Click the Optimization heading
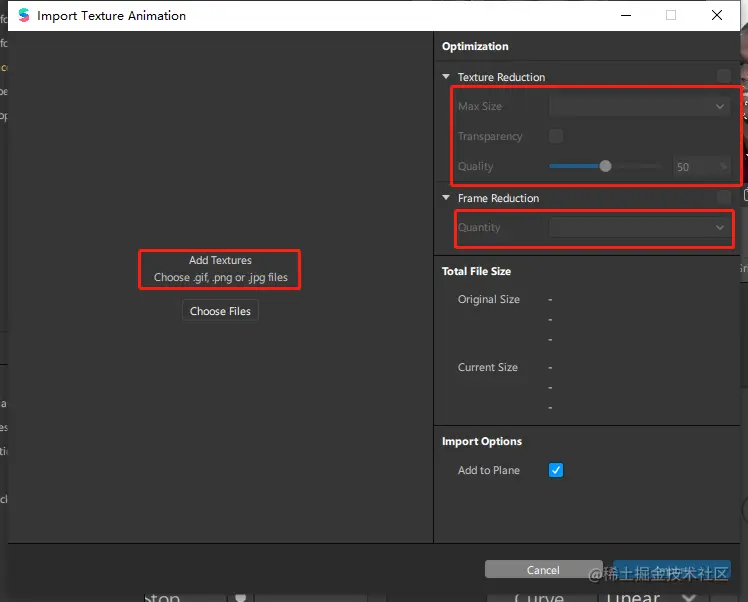 pyautogui.click(x=475, y=46)
